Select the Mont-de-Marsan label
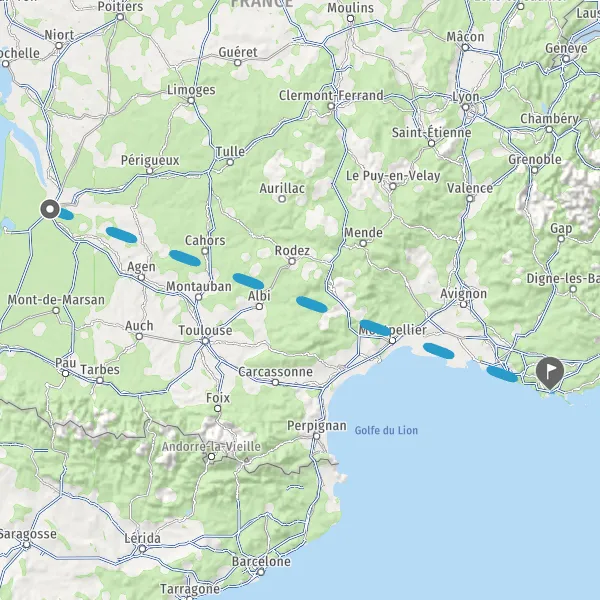Image resolution: width=600 pixels, height=600 pixels. (x=56, y=300)
